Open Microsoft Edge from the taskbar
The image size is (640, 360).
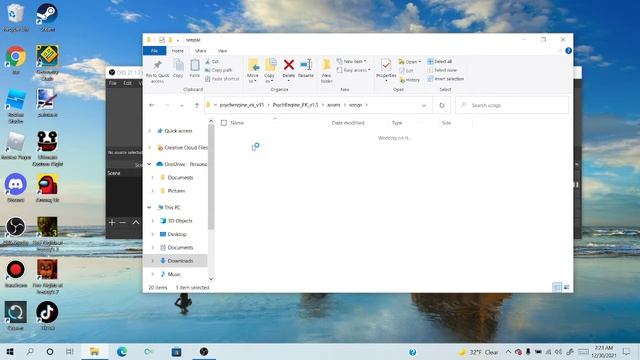click(122, 352)
